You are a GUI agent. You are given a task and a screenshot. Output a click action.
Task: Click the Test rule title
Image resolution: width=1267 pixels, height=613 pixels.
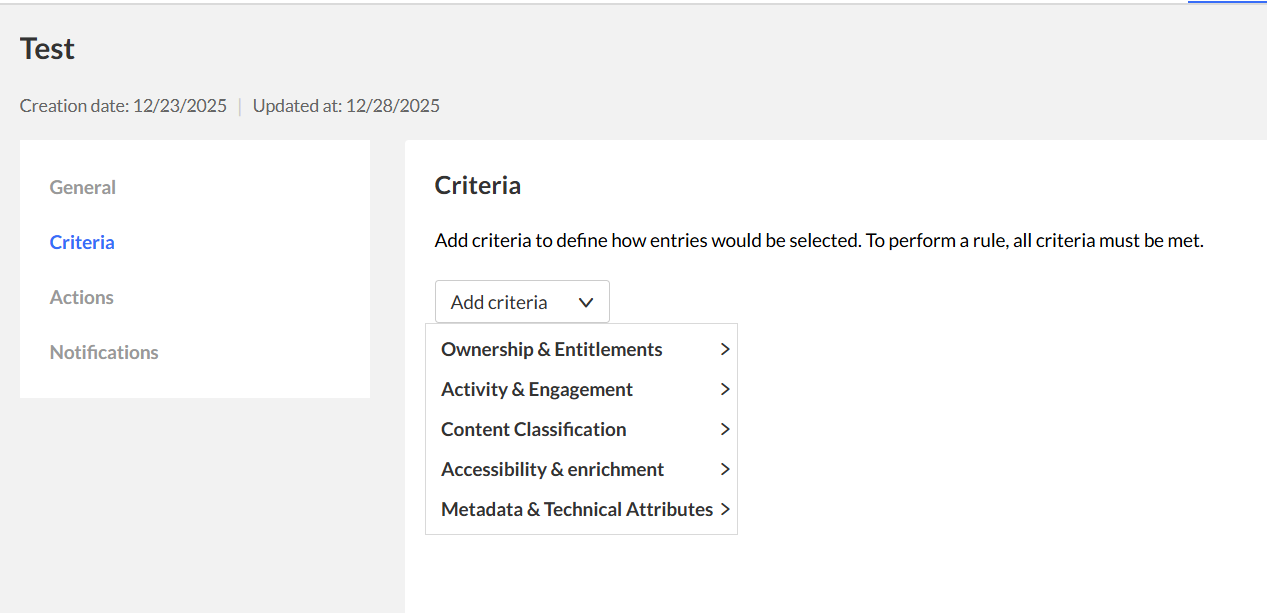[x=48, y=49]
